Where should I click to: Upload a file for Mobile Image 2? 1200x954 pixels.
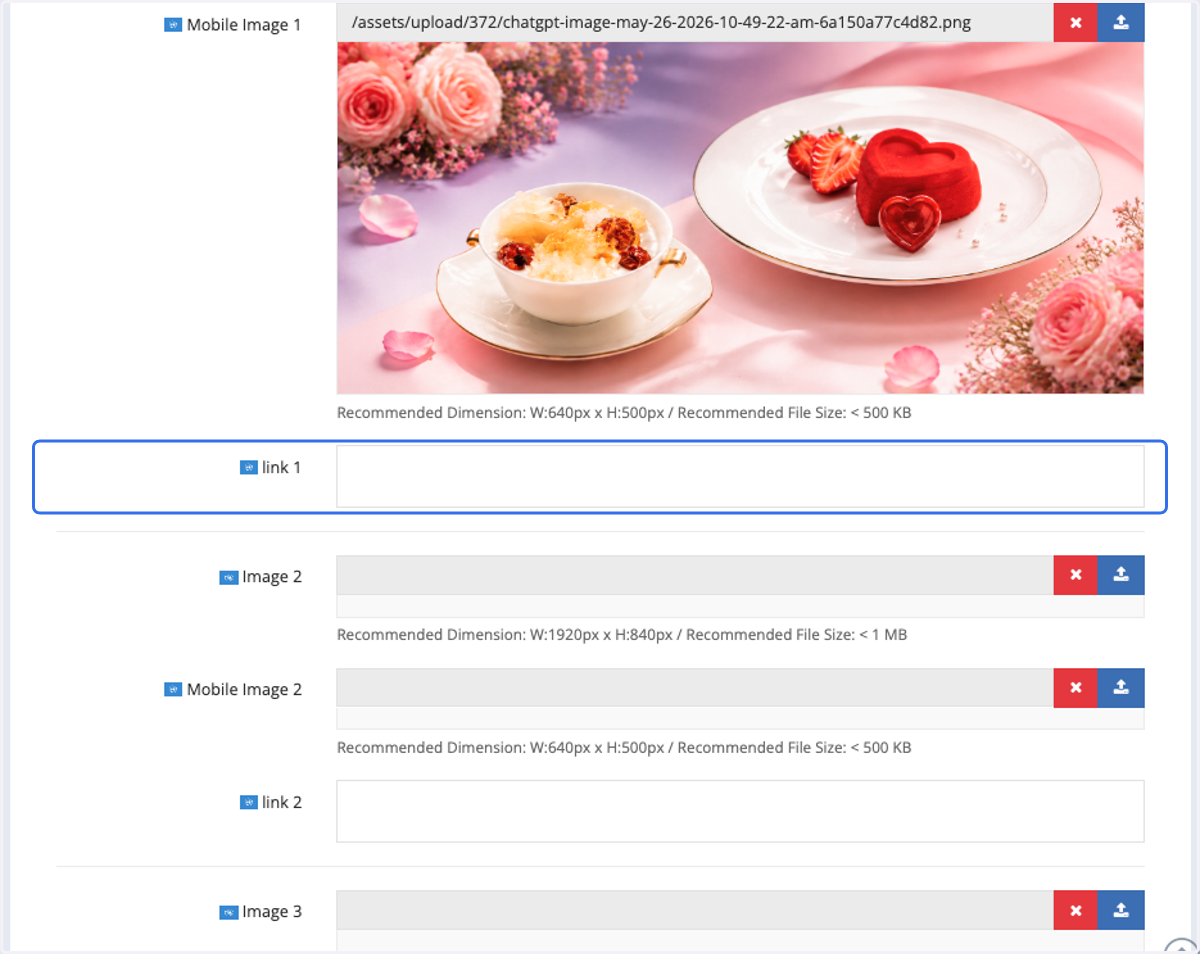tap(1121, 688)
